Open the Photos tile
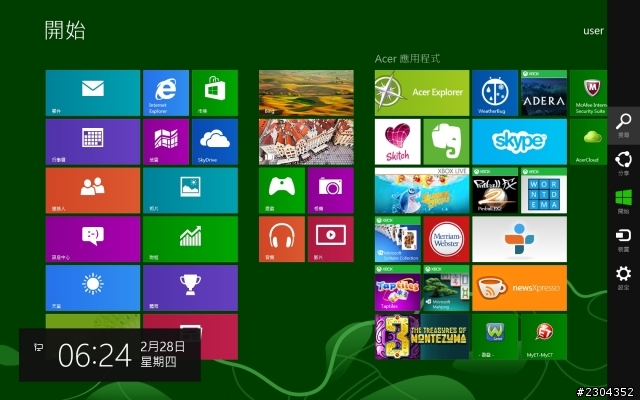Image resolution: width=640 pixels, height=400 pixels. [x=190, y=190]
